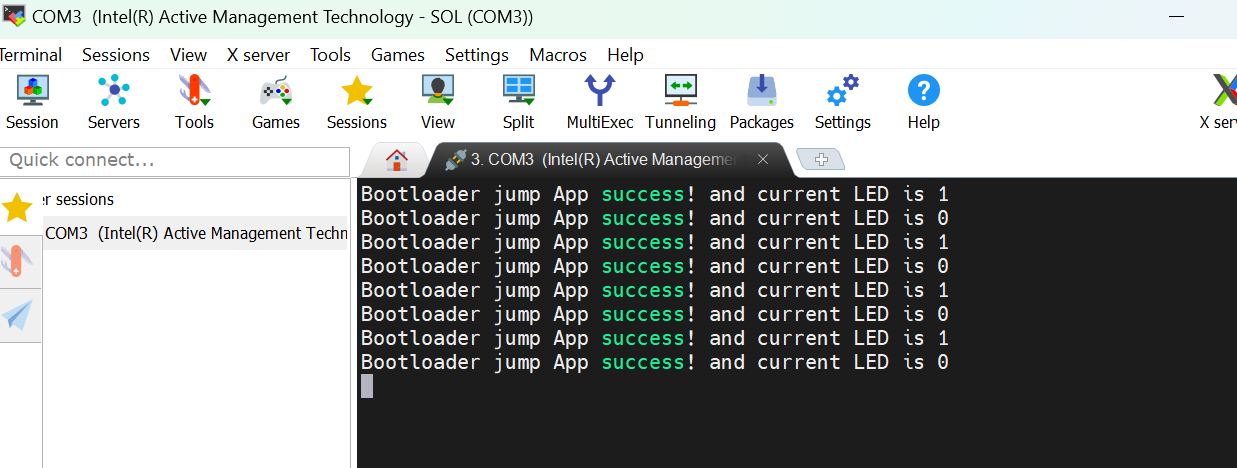Open the X server menu

(258, 55)
